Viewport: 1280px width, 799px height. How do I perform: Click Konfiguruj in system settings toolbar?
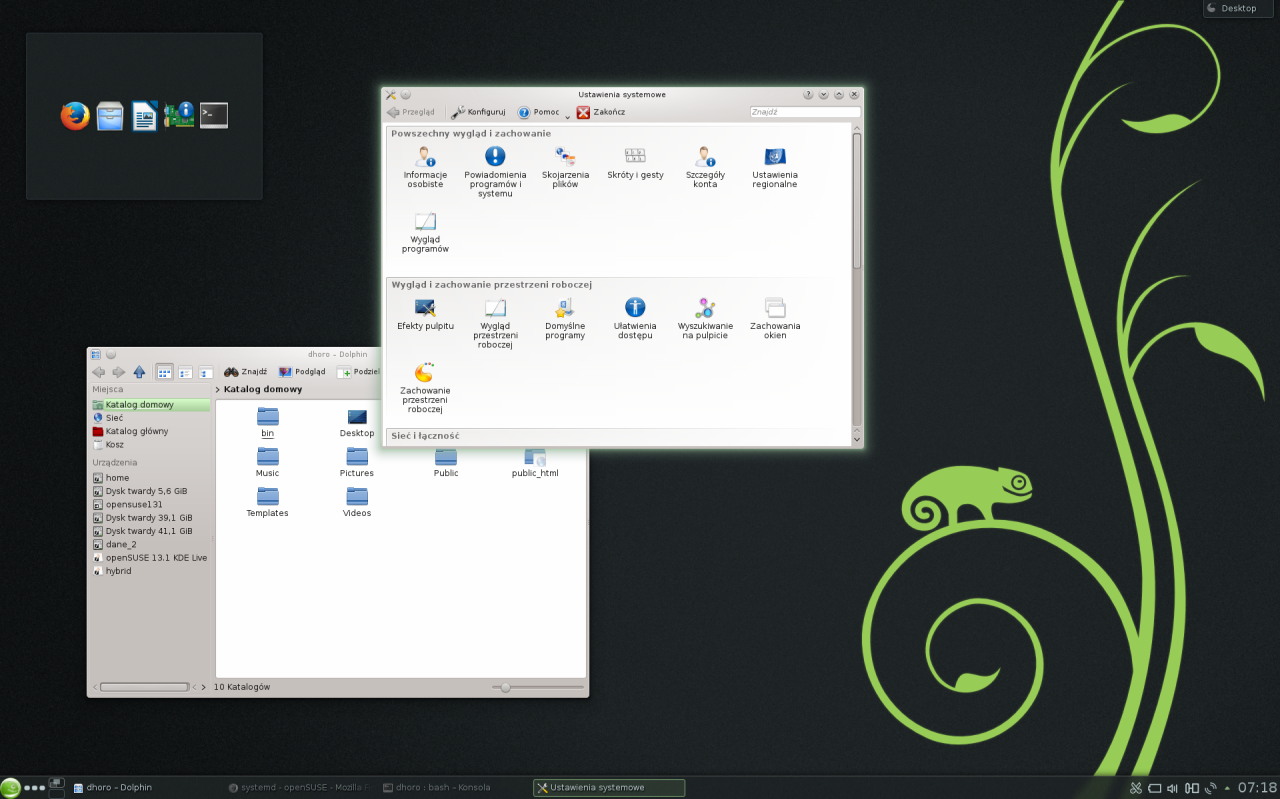pos(478,112)
